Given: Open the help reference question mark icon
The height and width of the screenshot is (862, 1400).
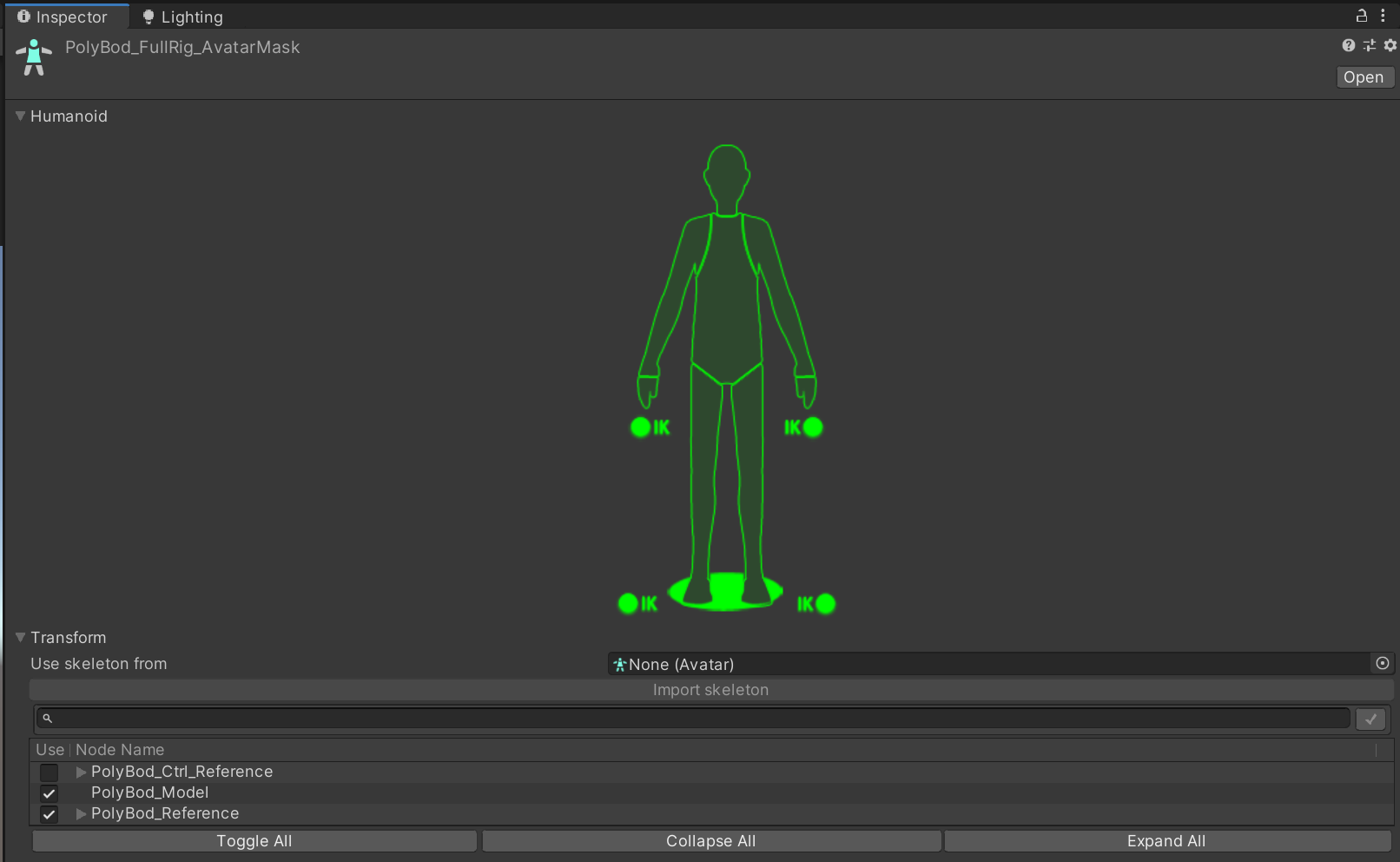Looking at the screenshot, I should (x=1348, y=45).
